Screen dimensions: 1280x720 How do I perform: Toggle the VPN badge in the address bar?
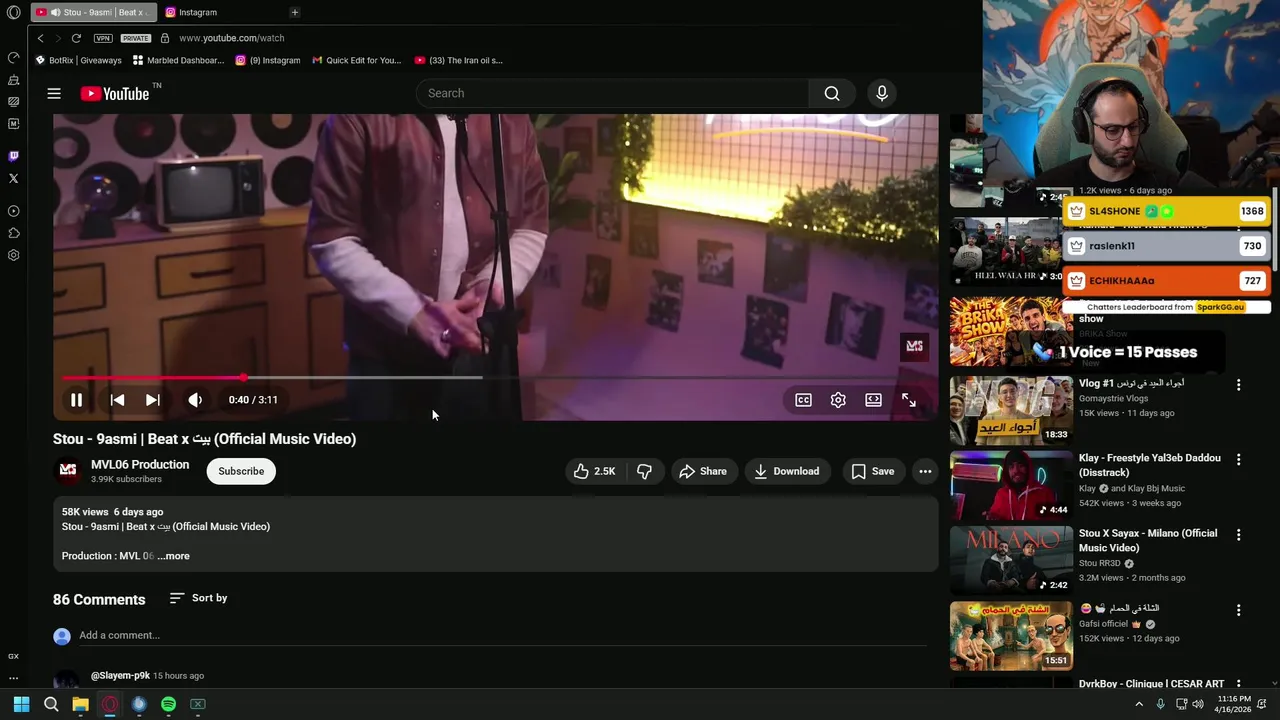pyautogui.click(x=103, y=38)
